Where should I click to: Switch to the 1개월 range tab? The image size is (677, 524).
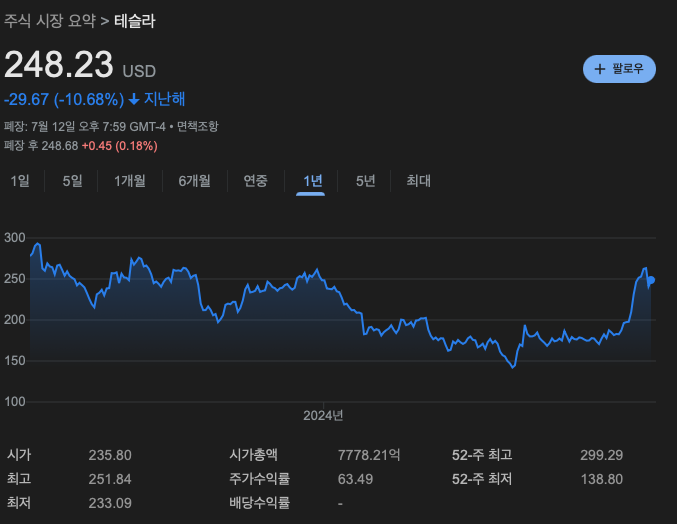130,181
